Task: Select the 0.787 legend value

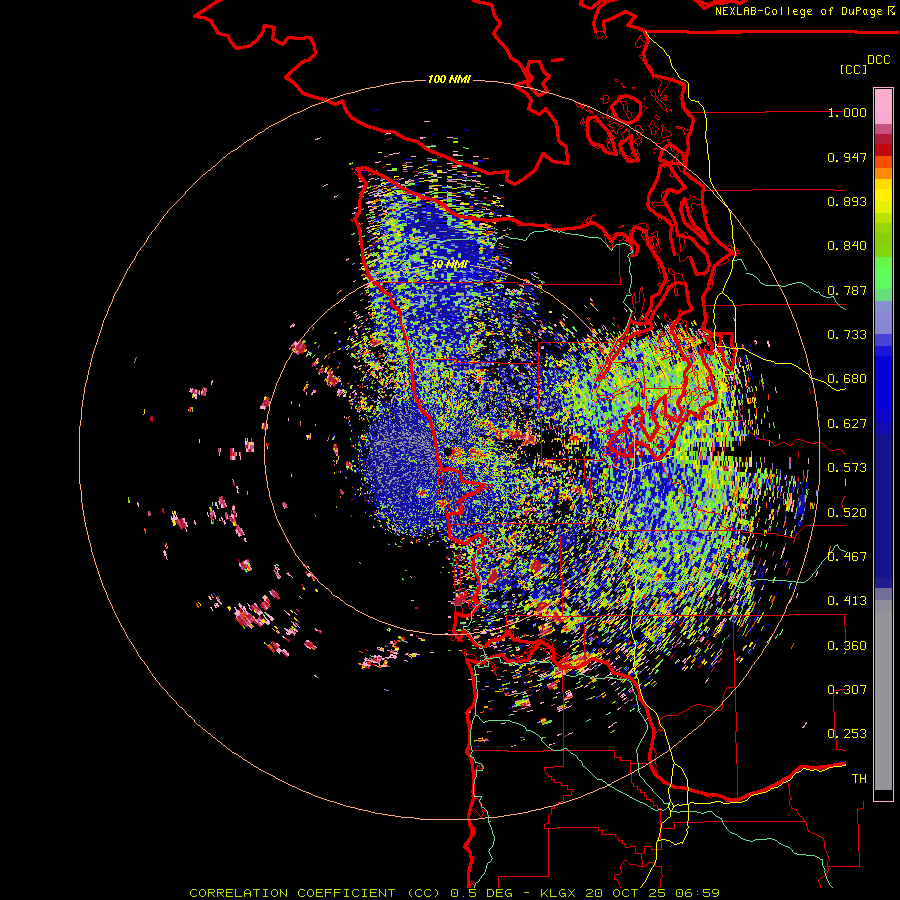Action: (847, 290)
